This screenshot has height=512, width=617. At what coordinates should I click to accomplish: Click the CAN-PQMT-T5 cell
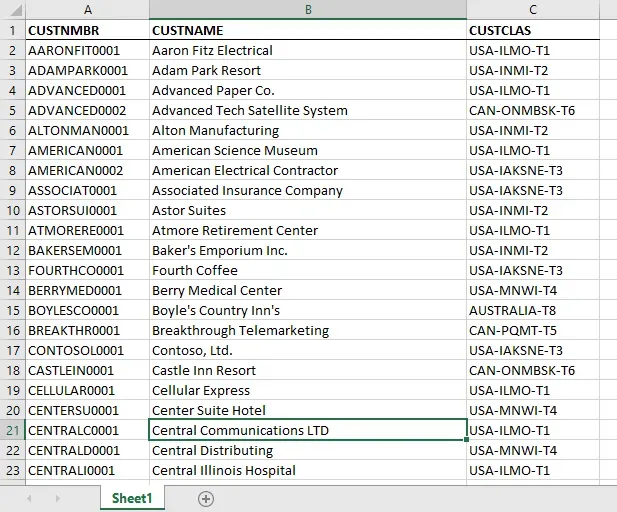pyautogui.click(x=533, y=330)
